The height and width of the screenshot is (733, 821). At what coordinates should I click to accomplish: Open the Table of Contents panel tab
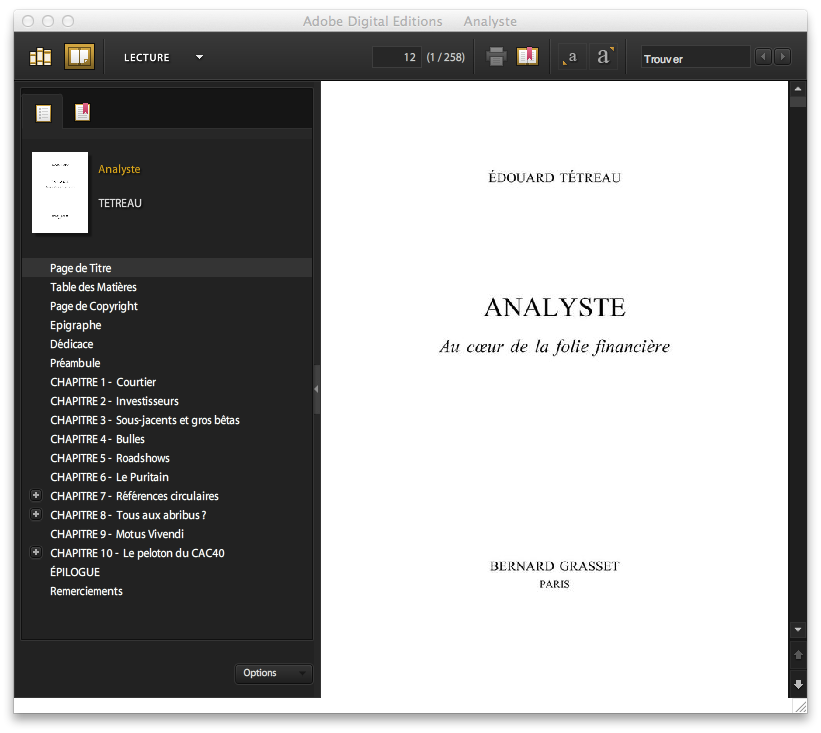[43, 113]
